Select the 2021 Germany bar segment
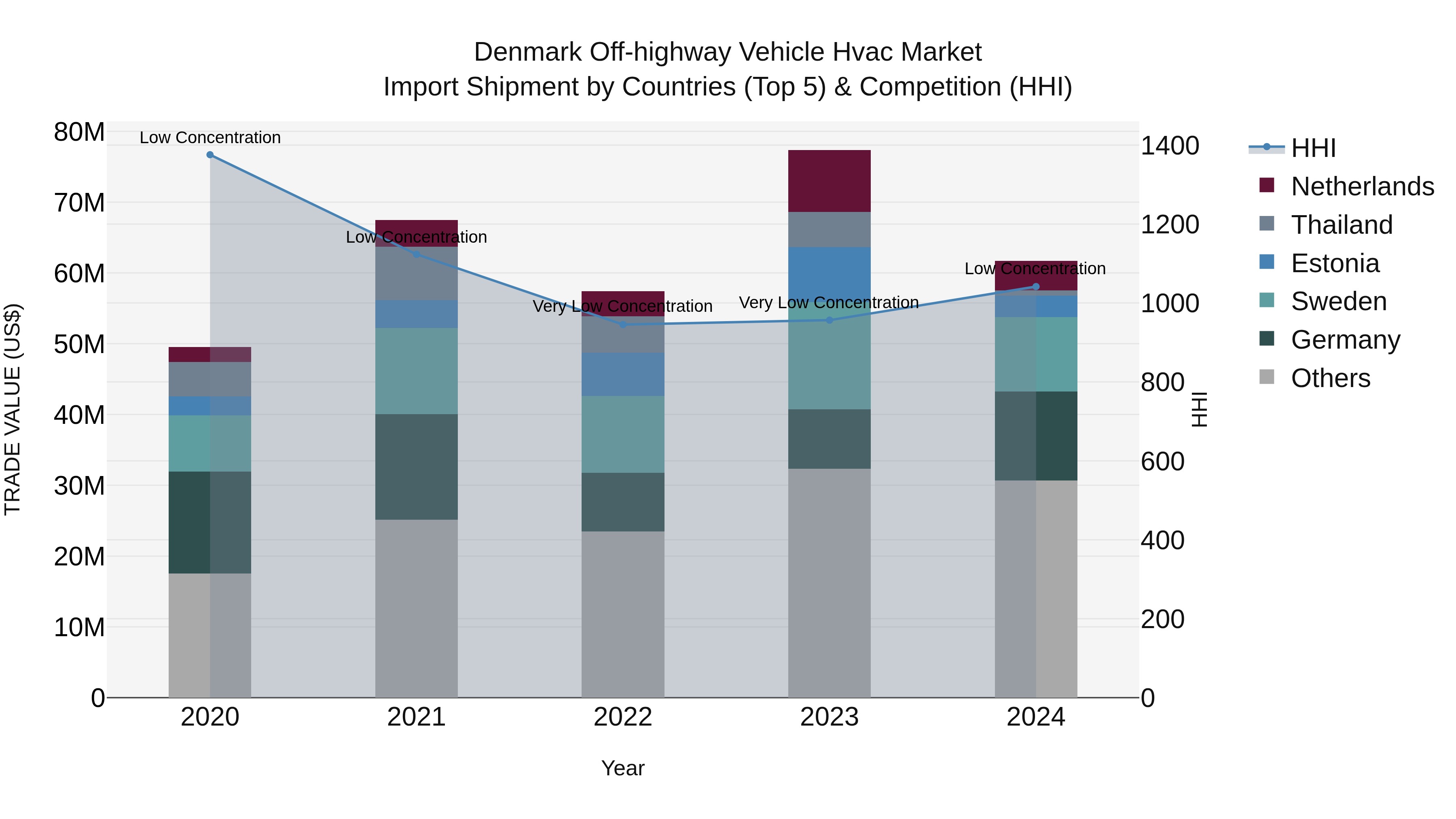 tap(417, 468)
